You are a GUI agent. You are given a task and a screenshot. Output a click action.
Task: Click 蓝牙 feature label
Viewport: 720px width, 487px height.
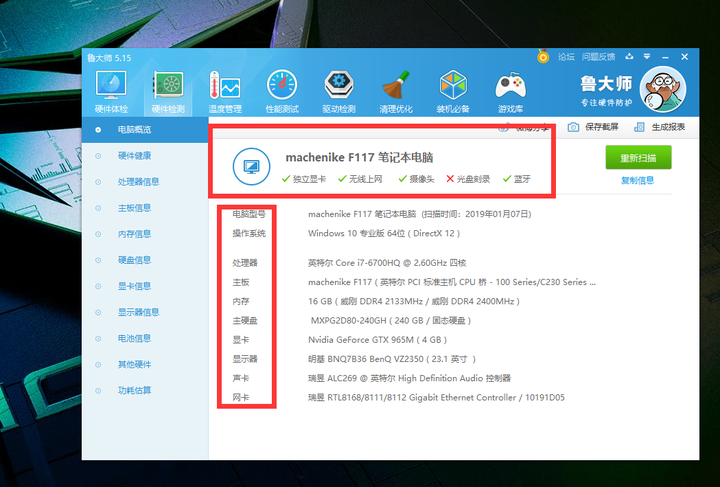click(x=522, y=179)
